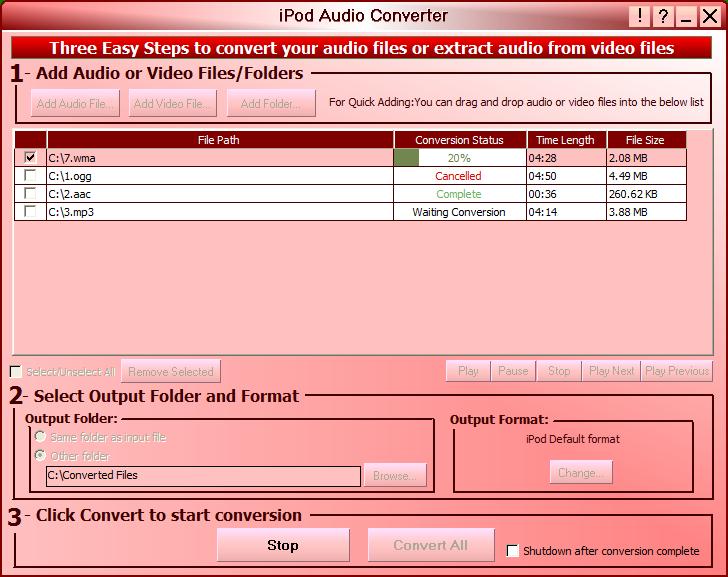Image resolution: width=728 pixels, height=577 pixels.
Task: Click the Time Length column header
Action: [x=566, y=140]
